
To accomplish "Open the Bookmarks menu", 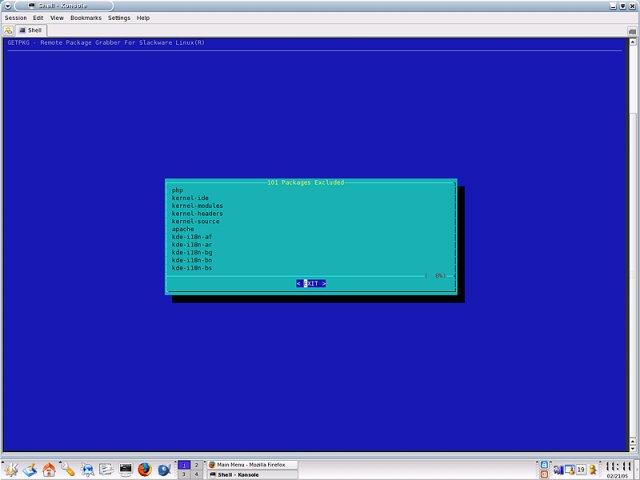I will point(86,18).
